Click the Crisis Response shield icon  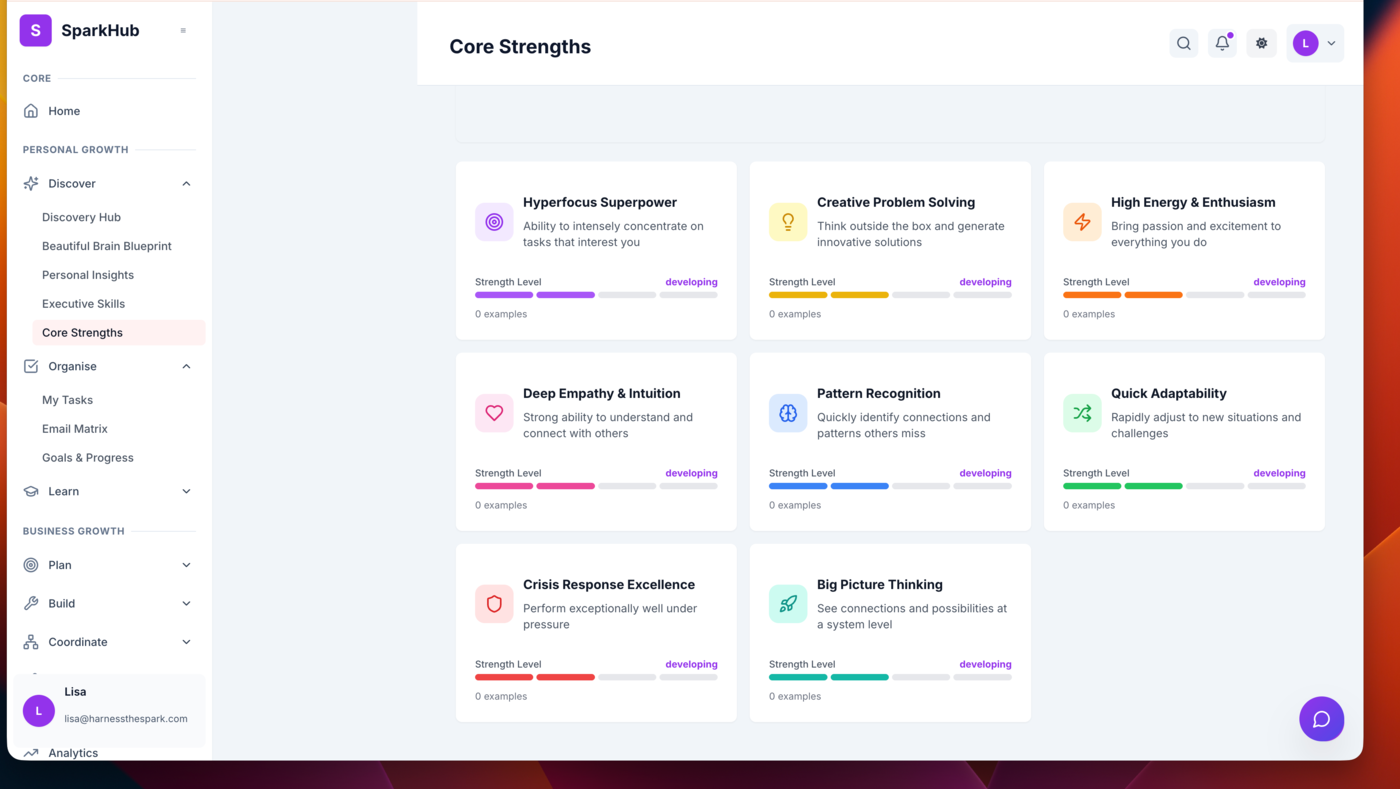(494, 604)
